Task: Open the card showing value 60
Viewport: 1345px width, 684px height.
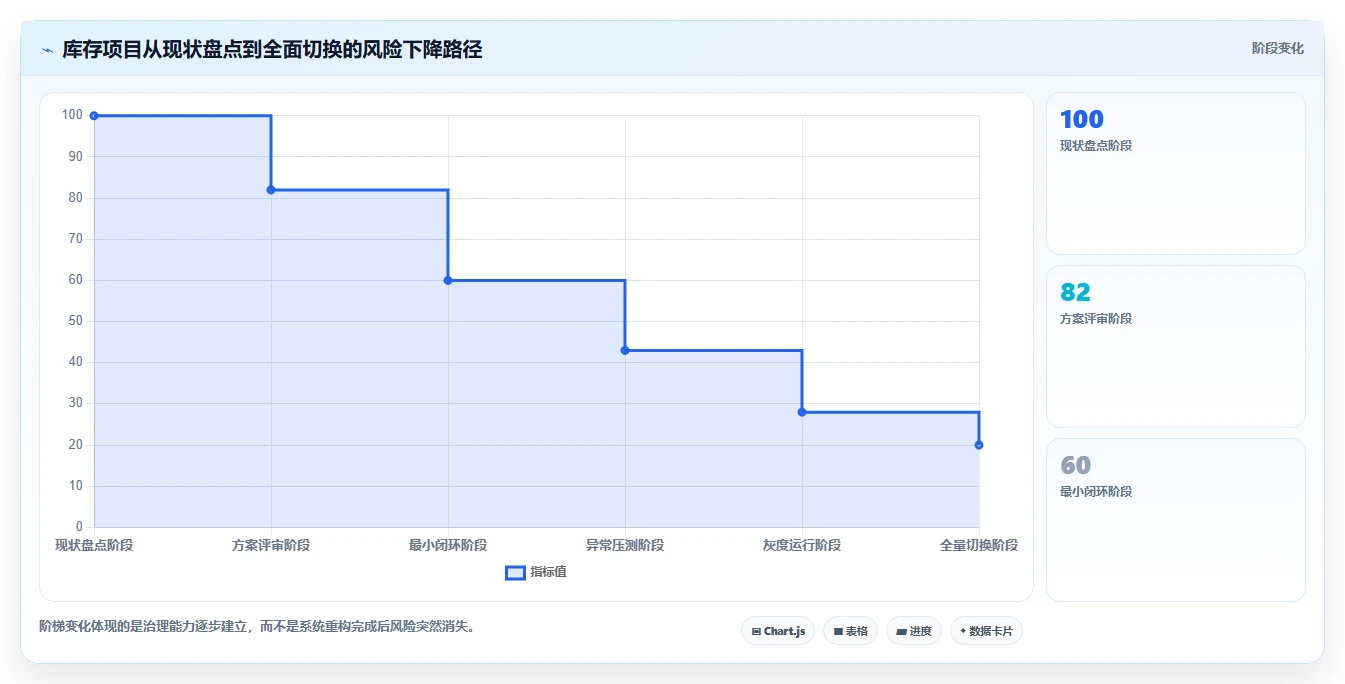Action: 1176,520
